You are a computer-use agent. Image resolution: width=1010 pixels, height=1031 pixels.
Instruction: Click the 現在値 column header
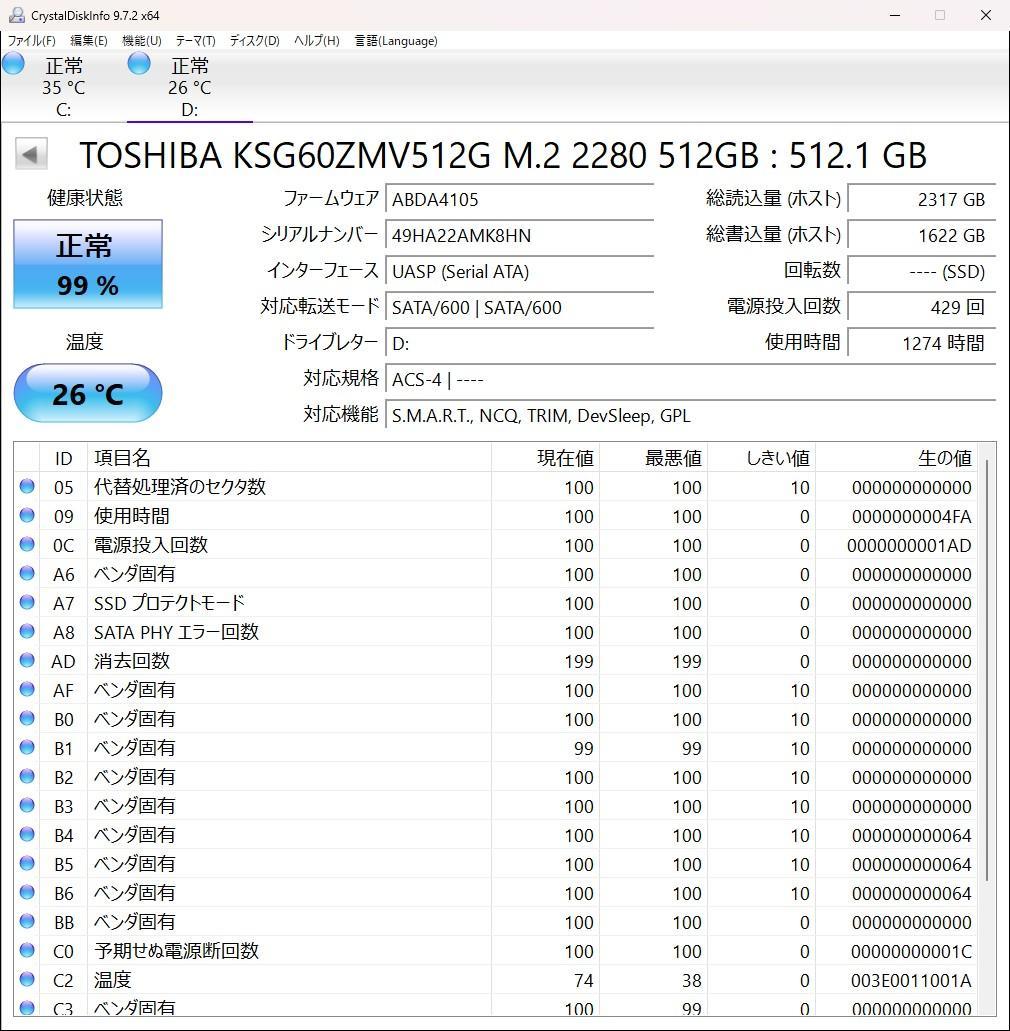point(545,458)
